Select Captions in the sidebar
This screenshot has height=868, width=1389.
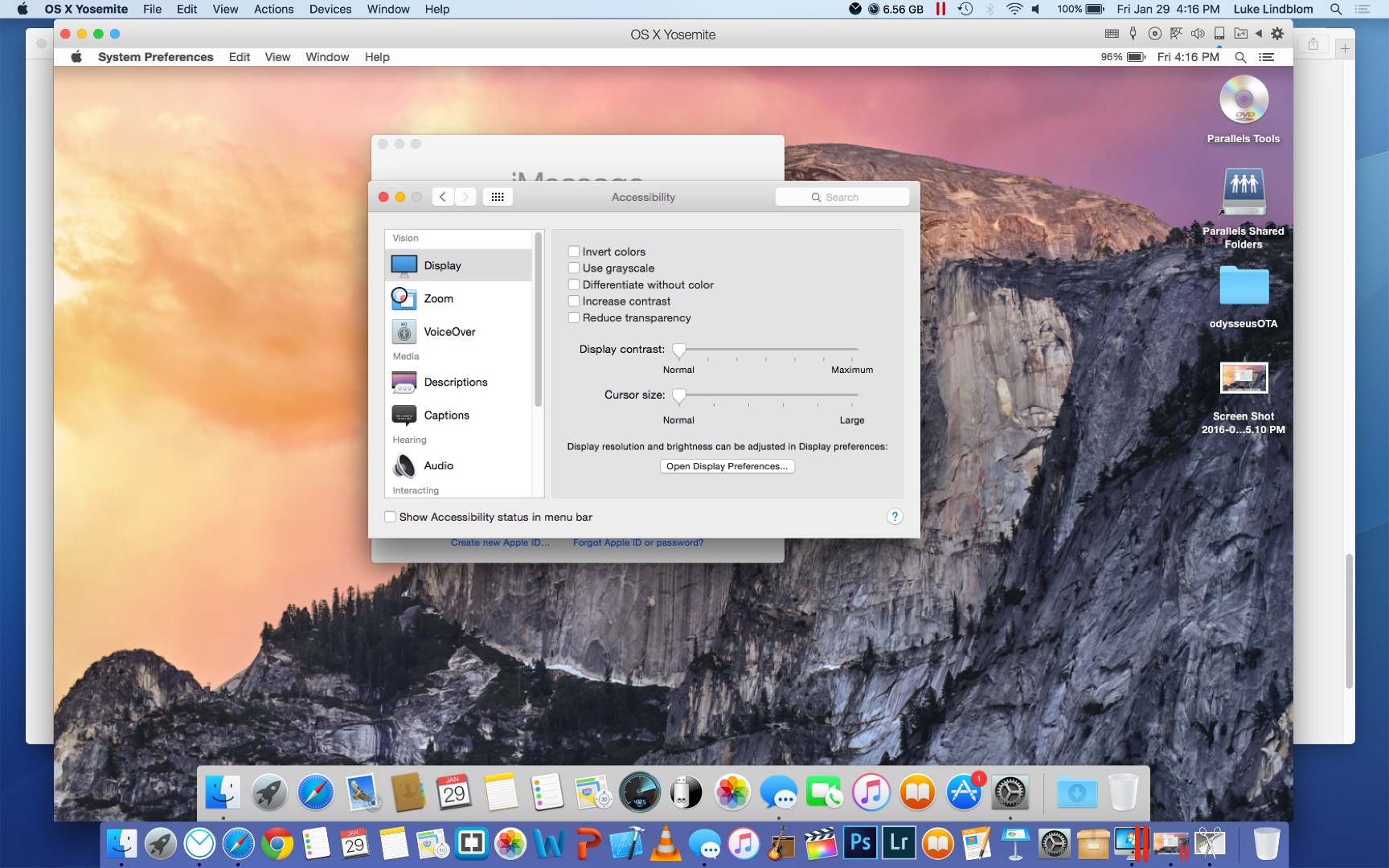coord(458,415)
